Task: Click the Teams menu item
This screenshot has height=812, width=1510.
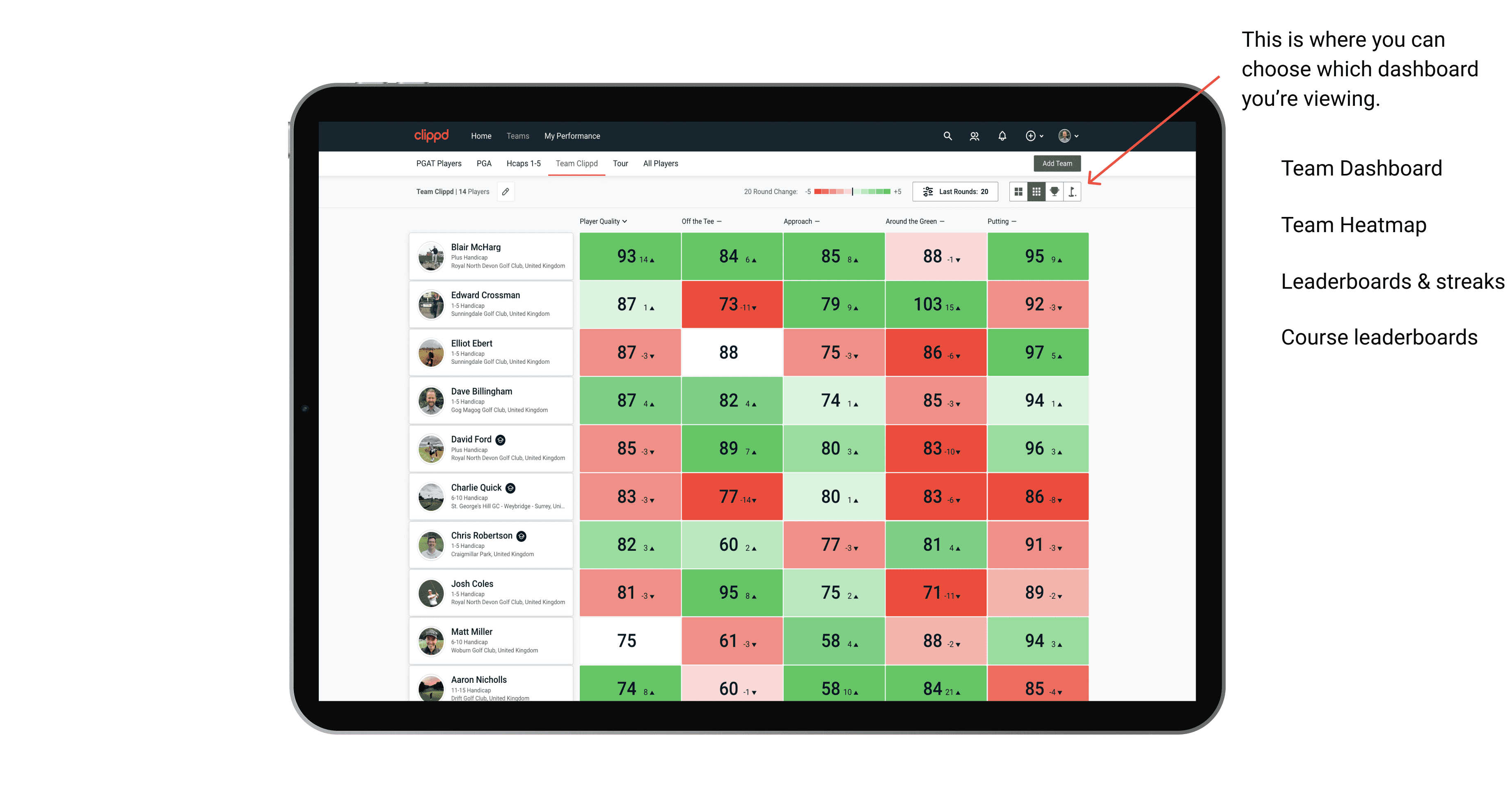Action: (517, 136)
